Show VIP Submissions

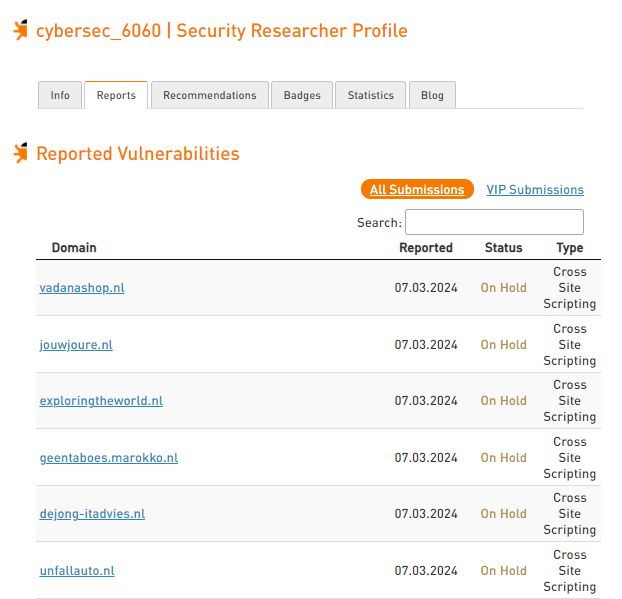(535, 190)
